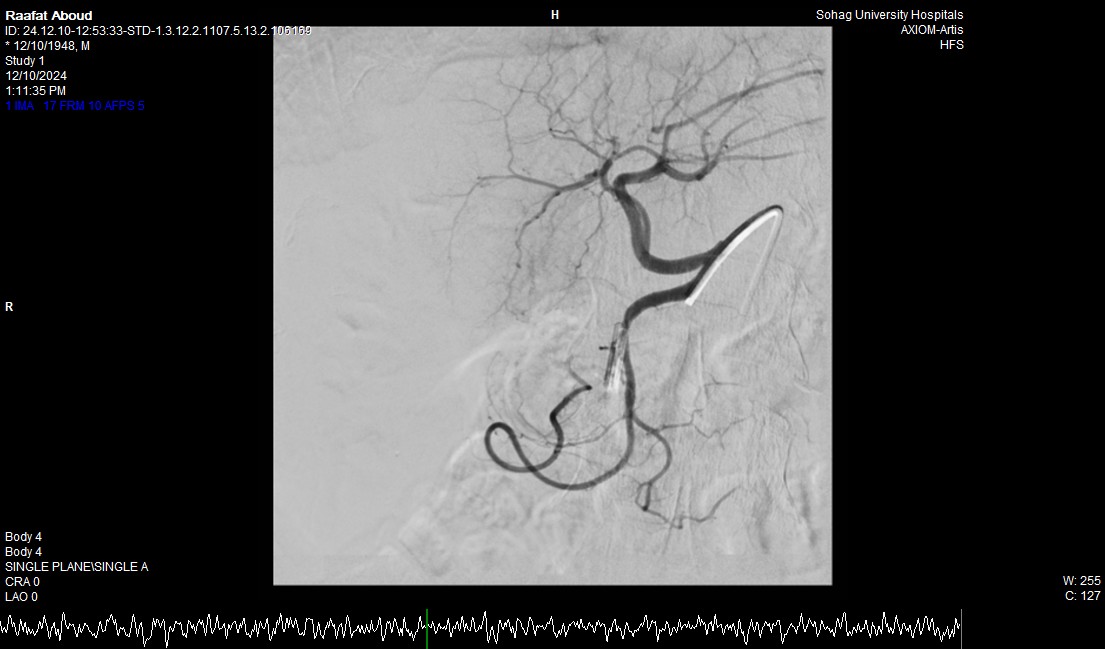Click the birthdate and sex line

pyautogui.click(x=47, y=45)
